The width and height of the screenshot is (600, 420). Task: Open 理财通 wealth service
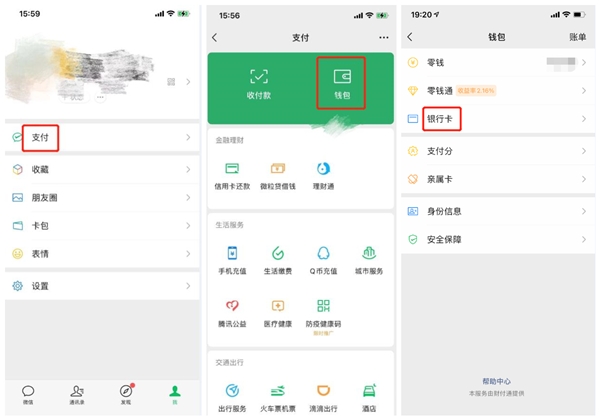pyautogui.click(x=323, y=176)
